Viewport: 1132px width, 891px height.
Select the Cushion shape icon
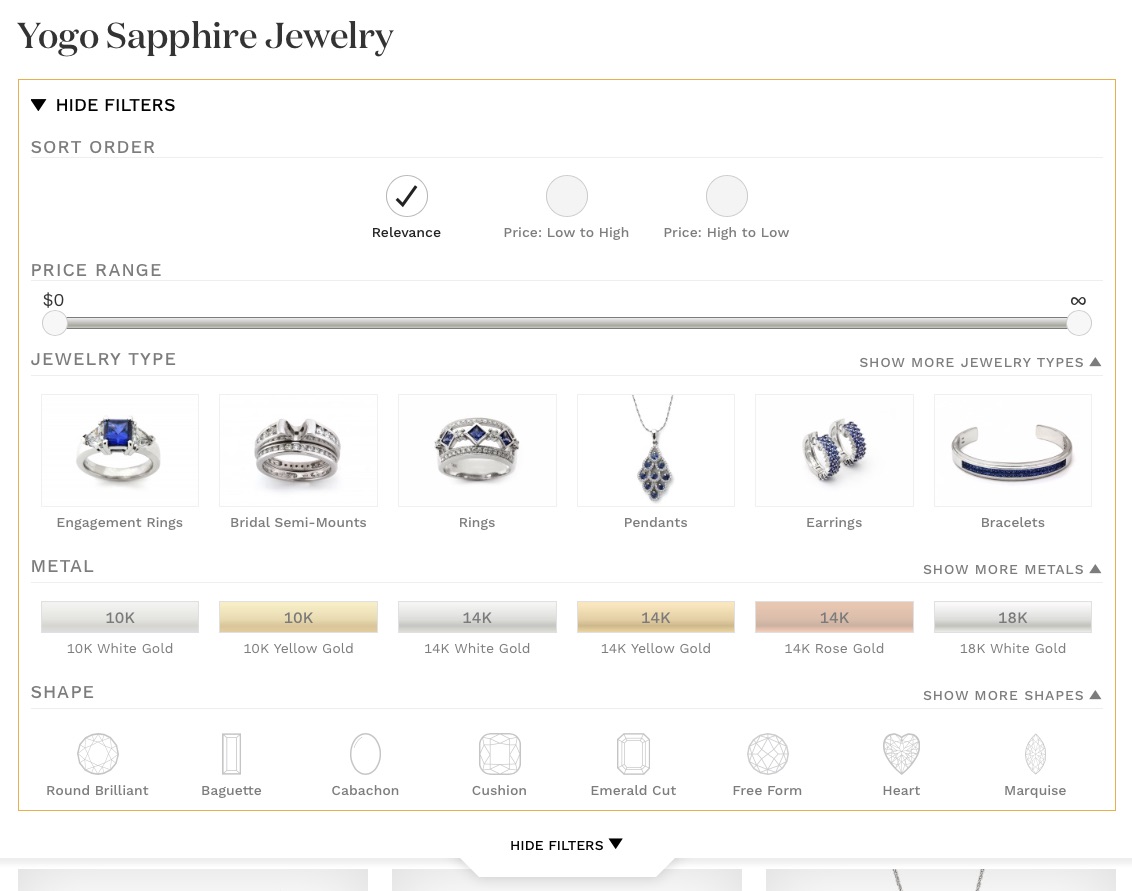coord(500,754)
